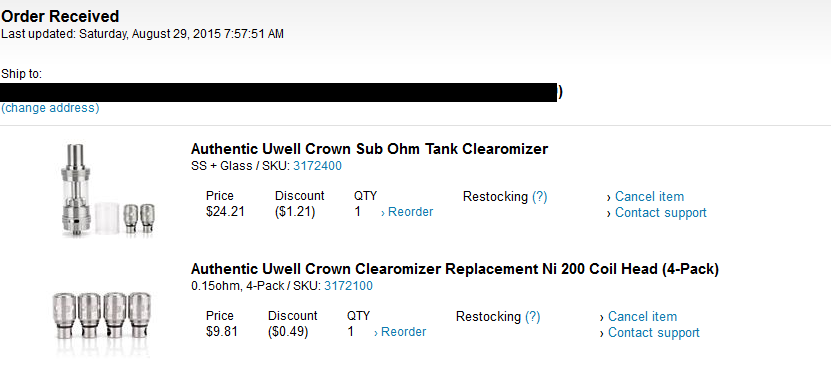Screen dimensions: 831x392
Task: Click the tank item's Restocking status text
Action: click(x=495, y=197)
